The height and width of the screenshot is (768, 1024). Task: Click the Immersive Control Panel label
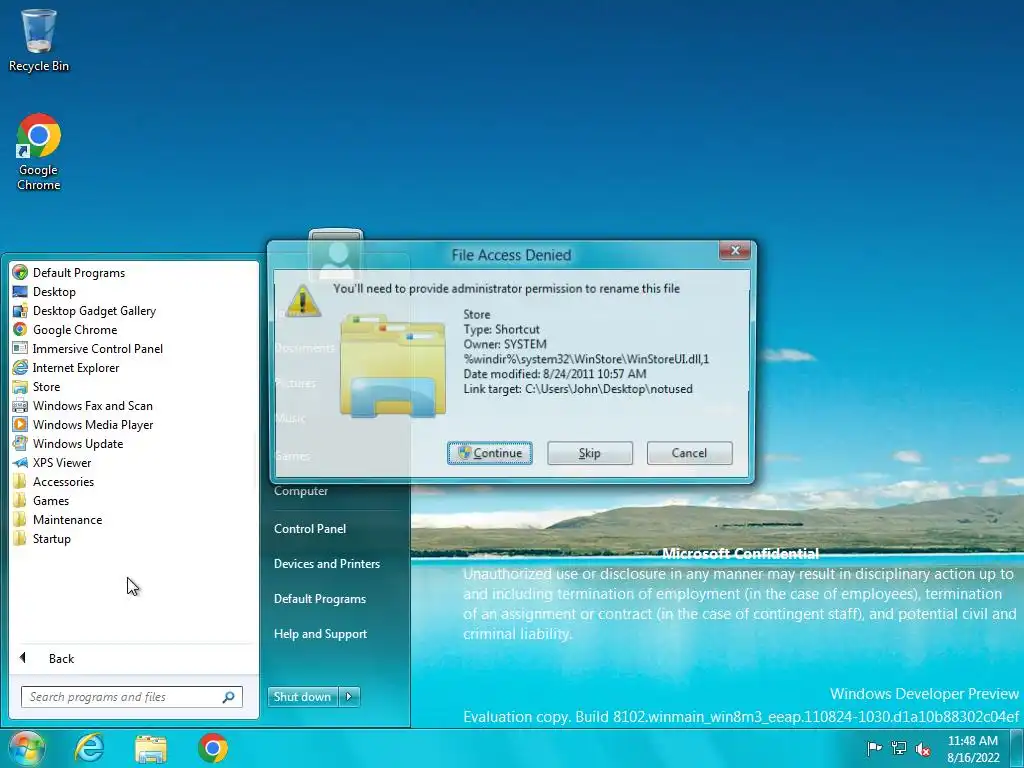point(98,348)
